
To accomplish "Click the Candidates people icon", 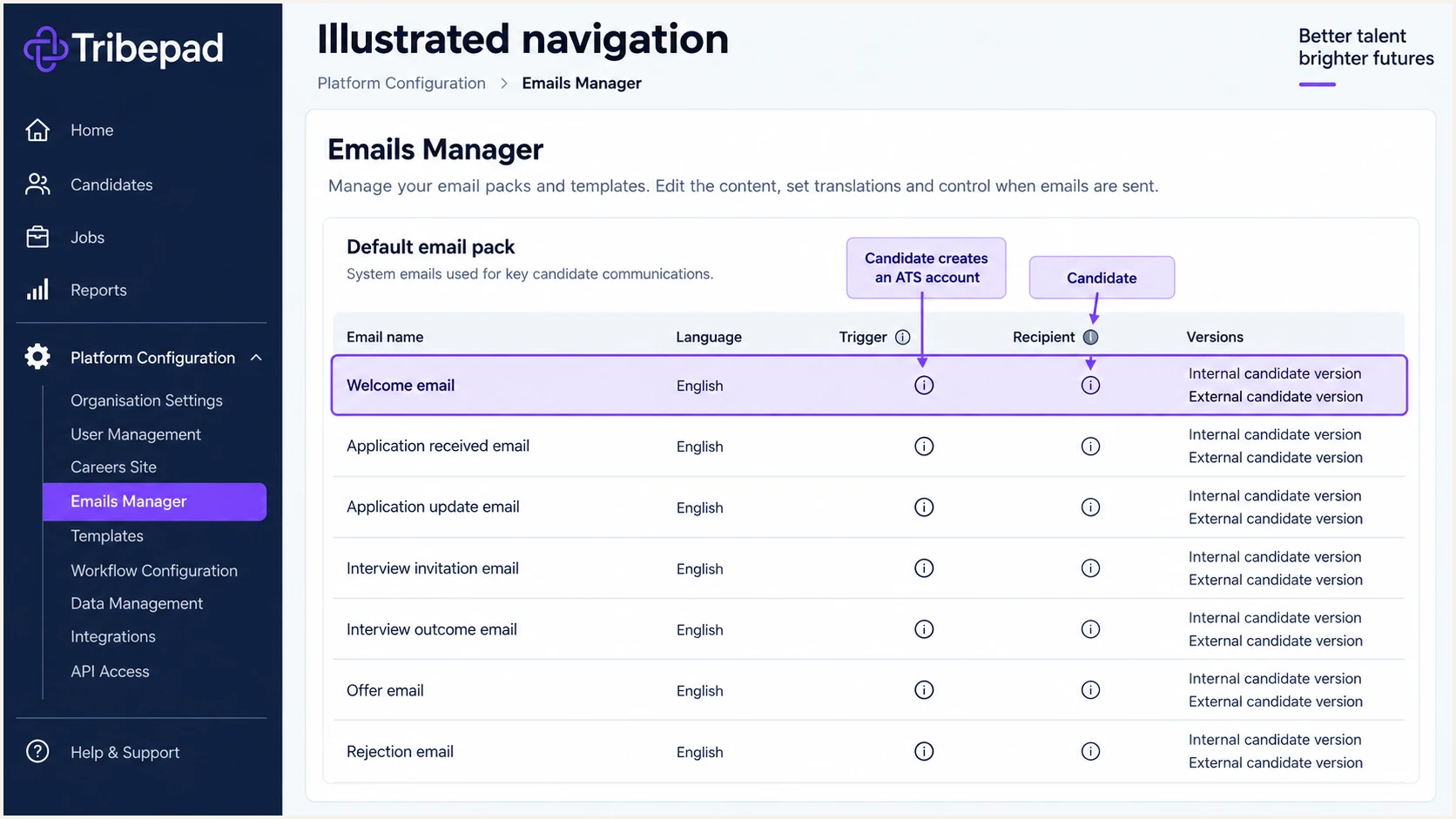I will click(37, 185).
